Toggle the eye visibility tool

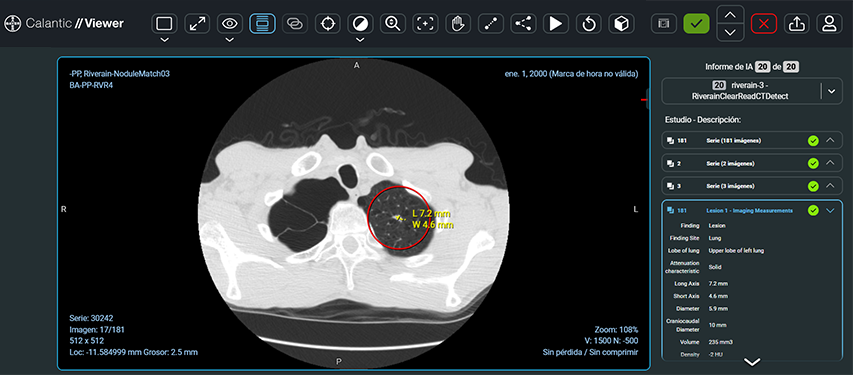point(230,23)
